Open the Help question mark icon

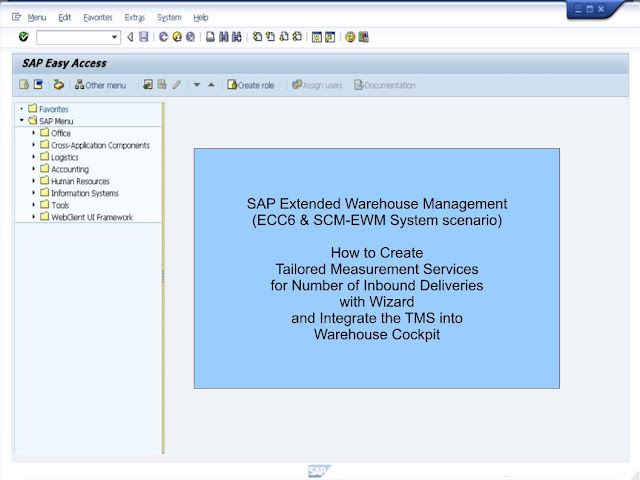click(x=350, y=37)
